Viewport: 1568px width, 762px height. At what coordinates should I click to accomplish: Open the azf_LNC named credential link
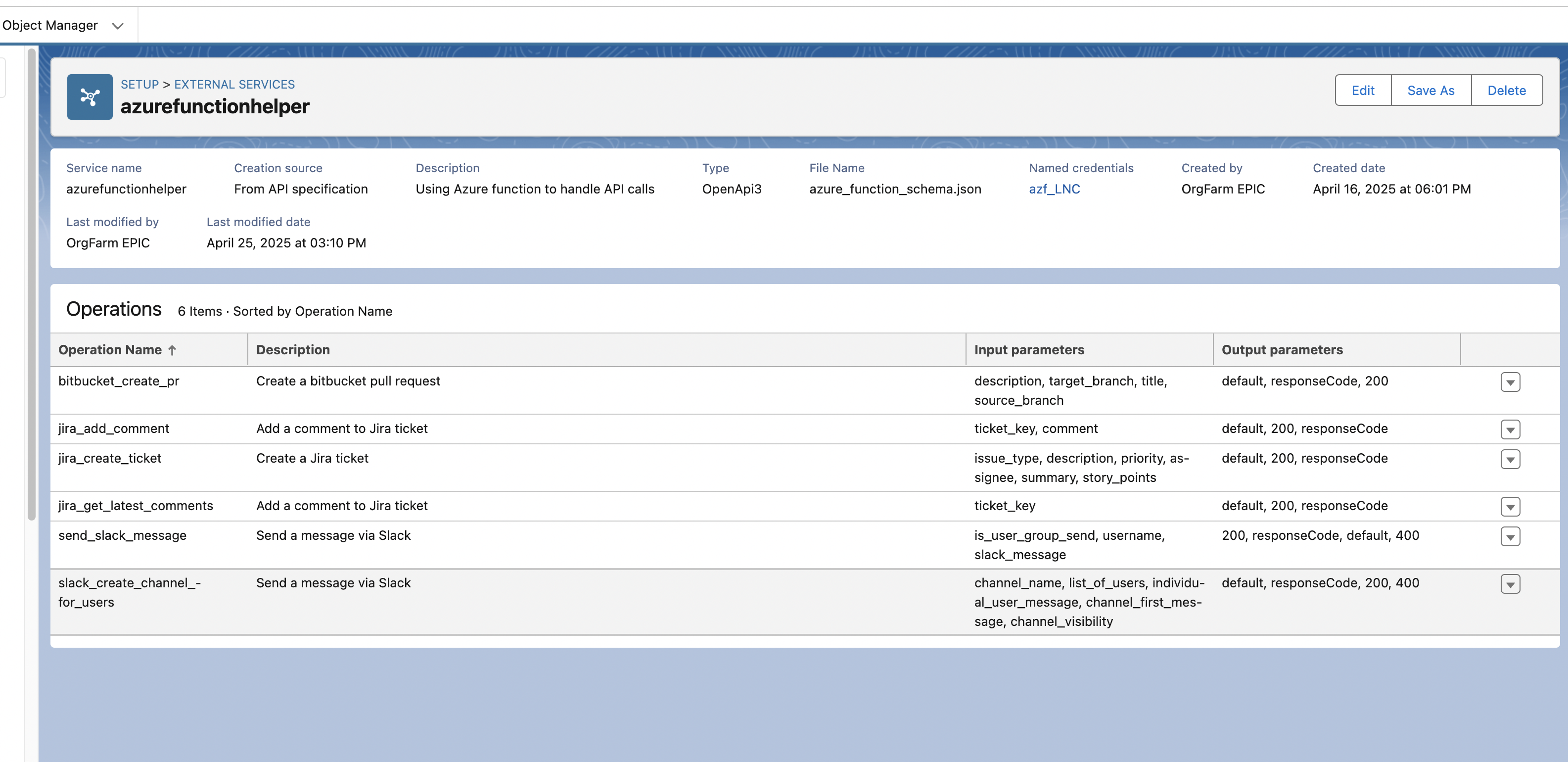tap(1054, 189)
